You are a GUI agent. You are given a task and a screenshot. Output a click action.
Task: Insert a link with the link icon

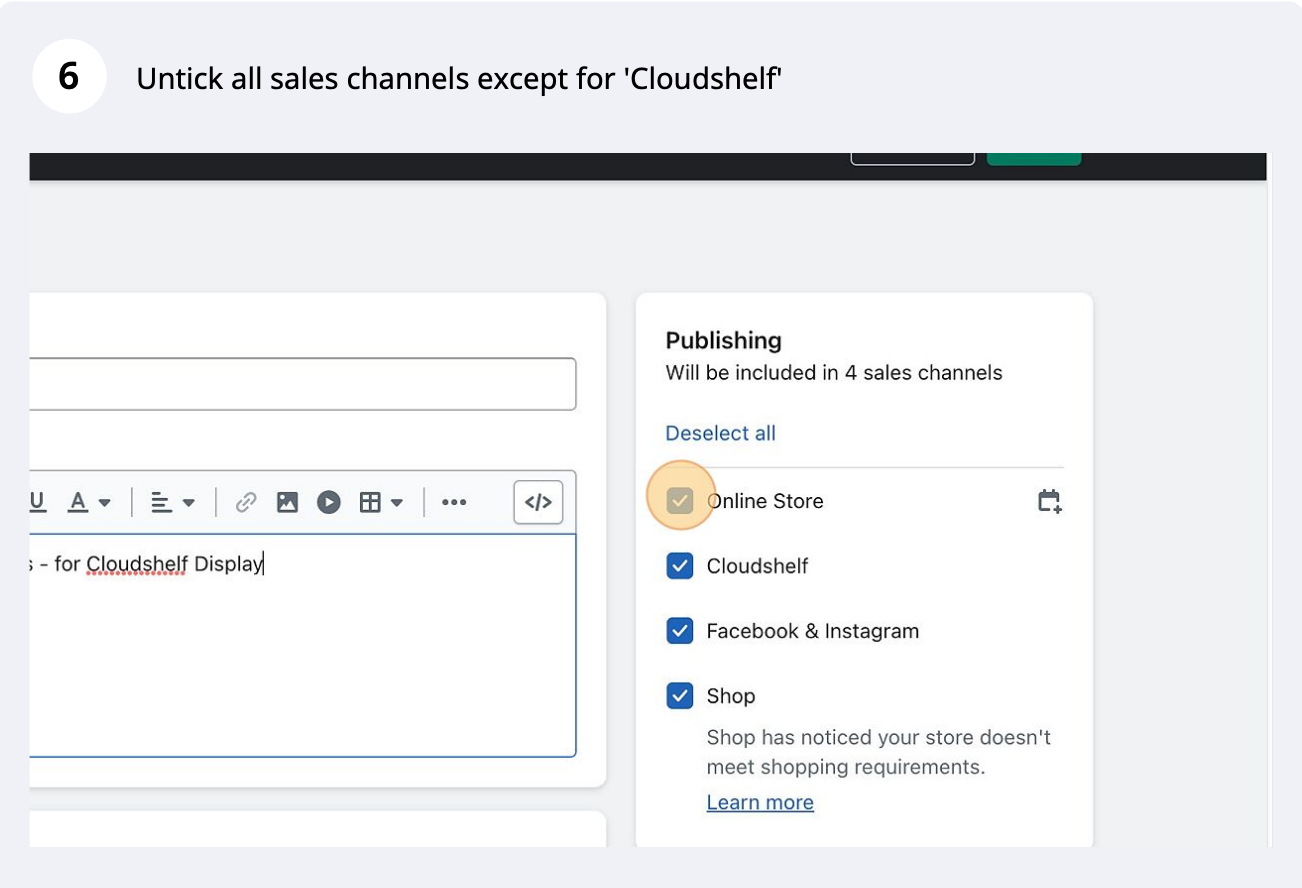pos(246,502)
